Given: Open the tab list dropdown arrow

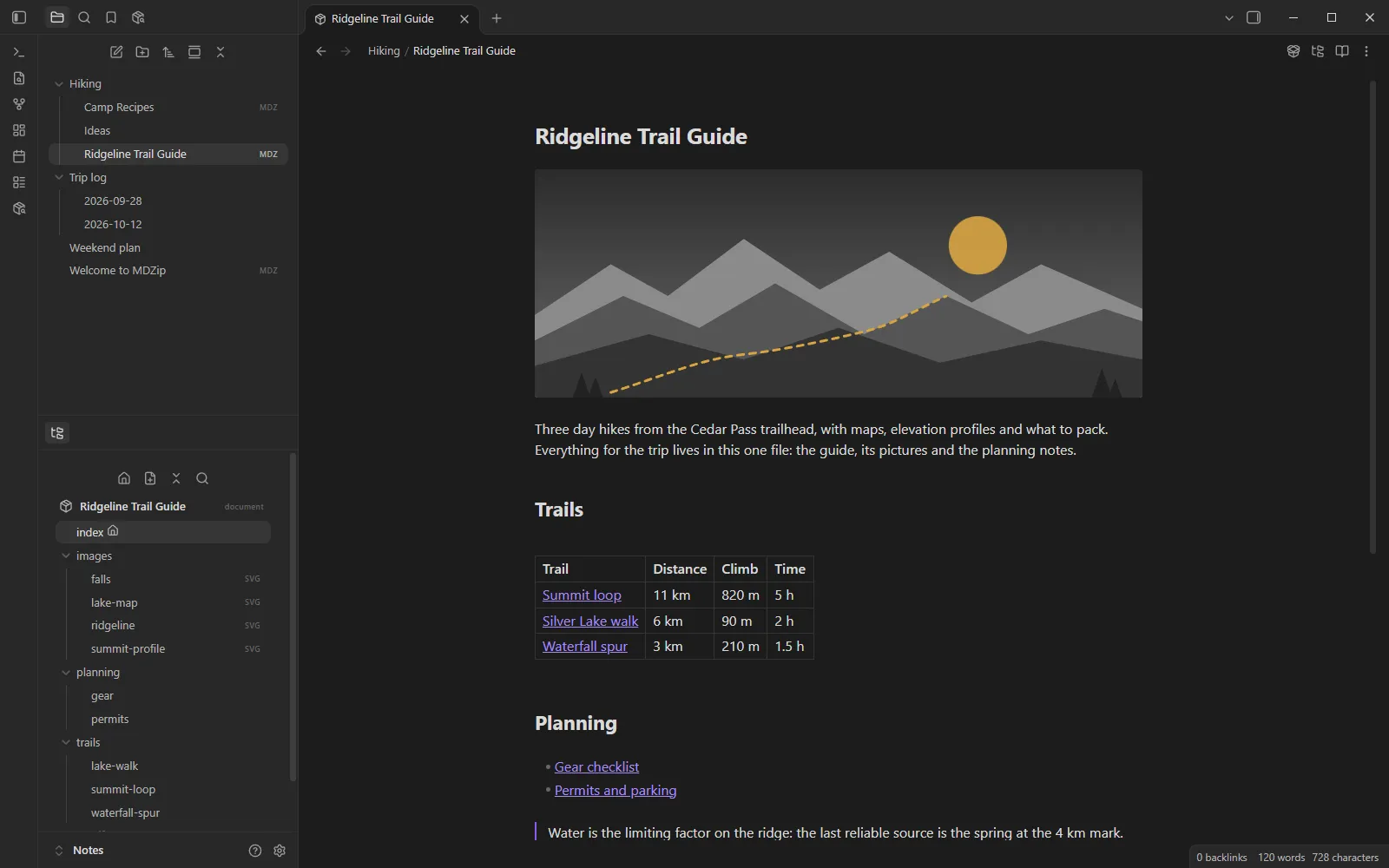Looking at the screenshot, I should pos(1229,18).
